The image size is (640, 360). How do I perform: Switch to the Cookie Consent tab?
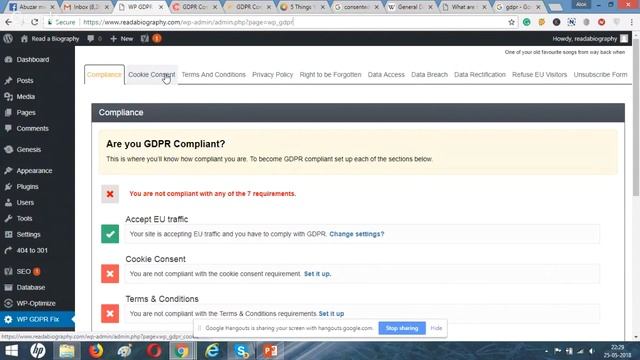coord(152,75)
